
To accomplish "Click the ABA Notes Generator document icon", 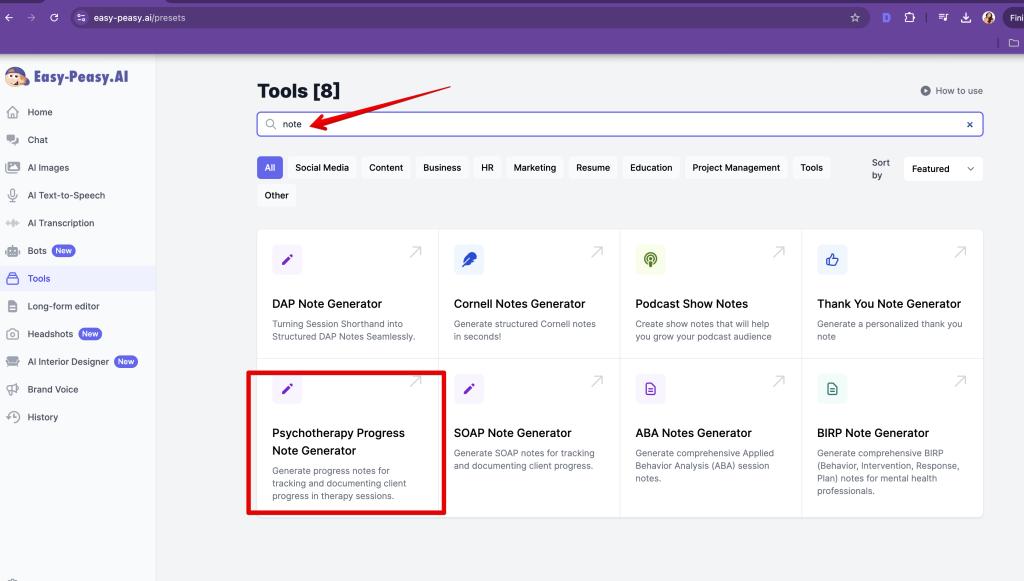I will click(x=650, y=389).
